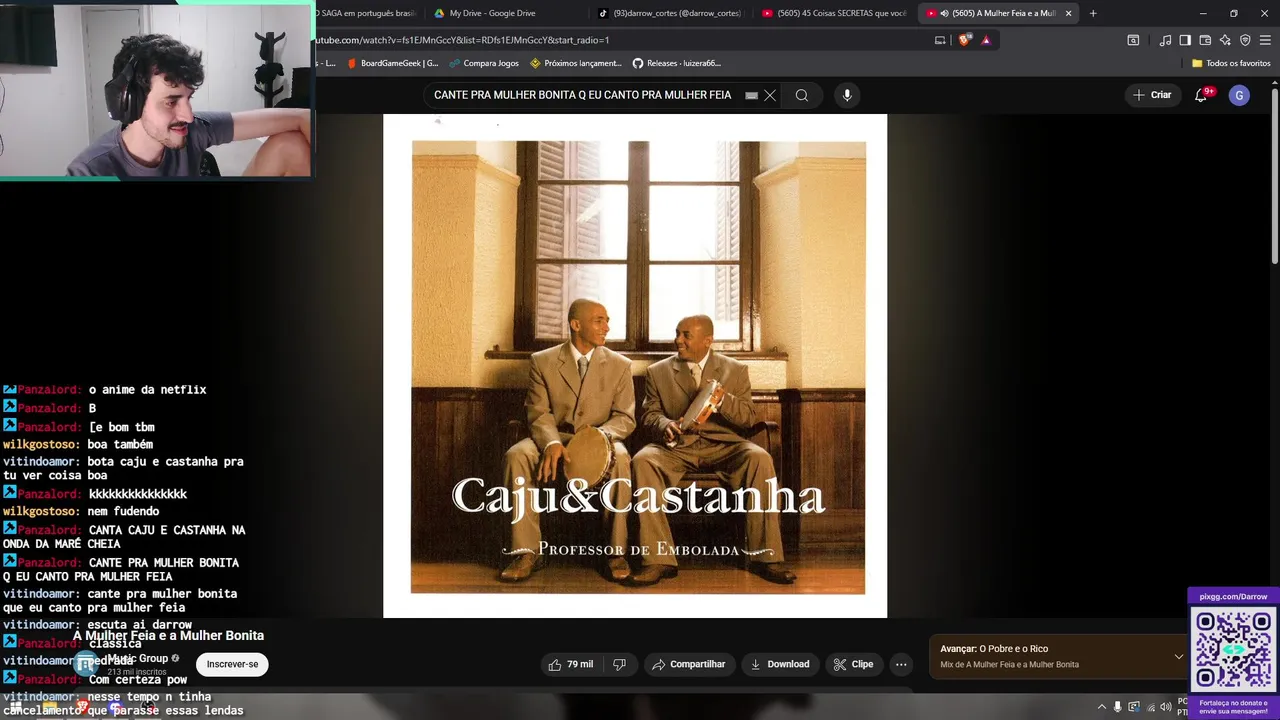The width and height of the screenshot is (1280, 720).
Task: Click the browser address bar URL
Action: point(462,40)
